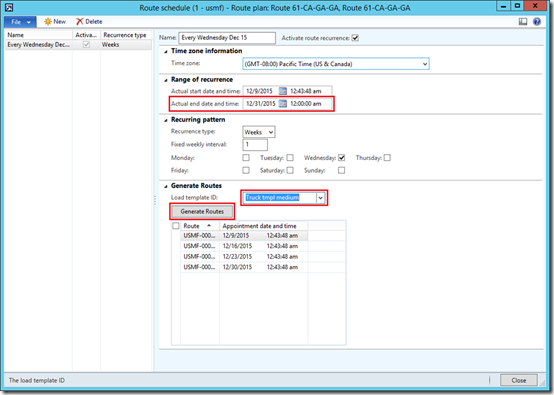This screenshot has width=554, height=395.
Task: Toggle the view layout icon beside Help
Action: 523,22
